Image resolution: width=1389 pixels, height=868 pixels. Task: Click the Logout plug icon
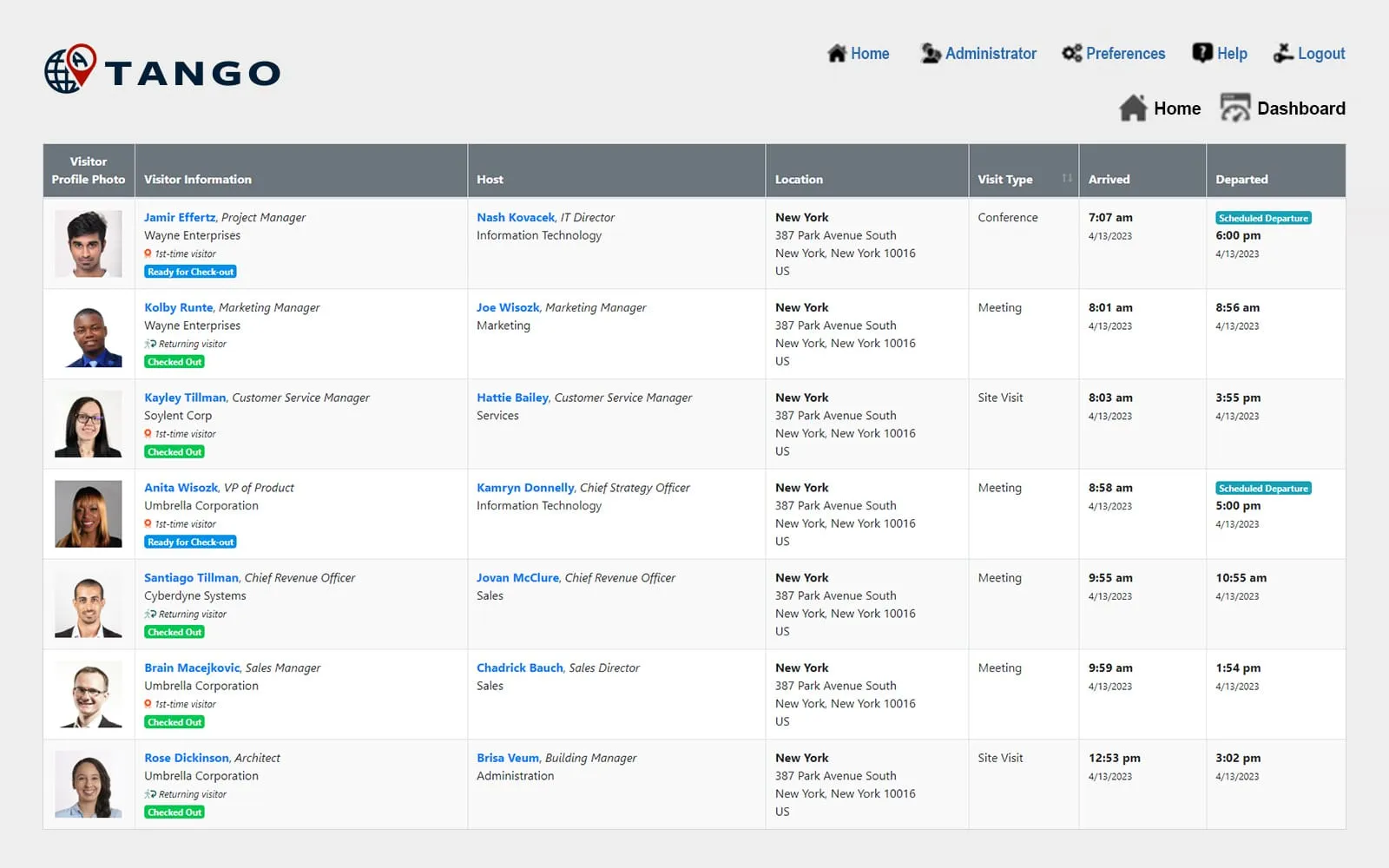[x=1283, y=54]
